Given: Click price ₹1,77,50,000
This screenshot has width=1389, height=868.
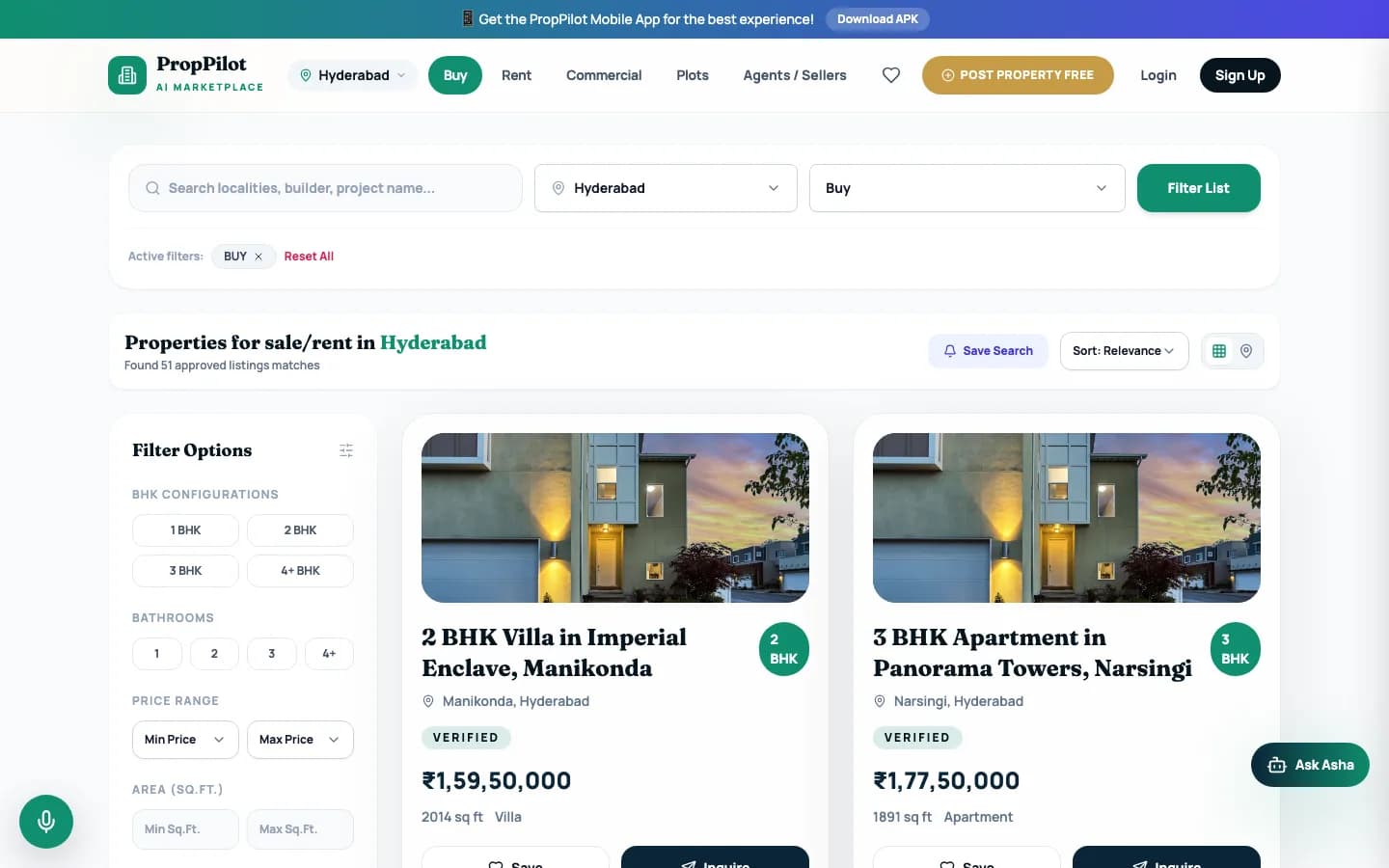Looking at the screenshot, I should point(946,780).
